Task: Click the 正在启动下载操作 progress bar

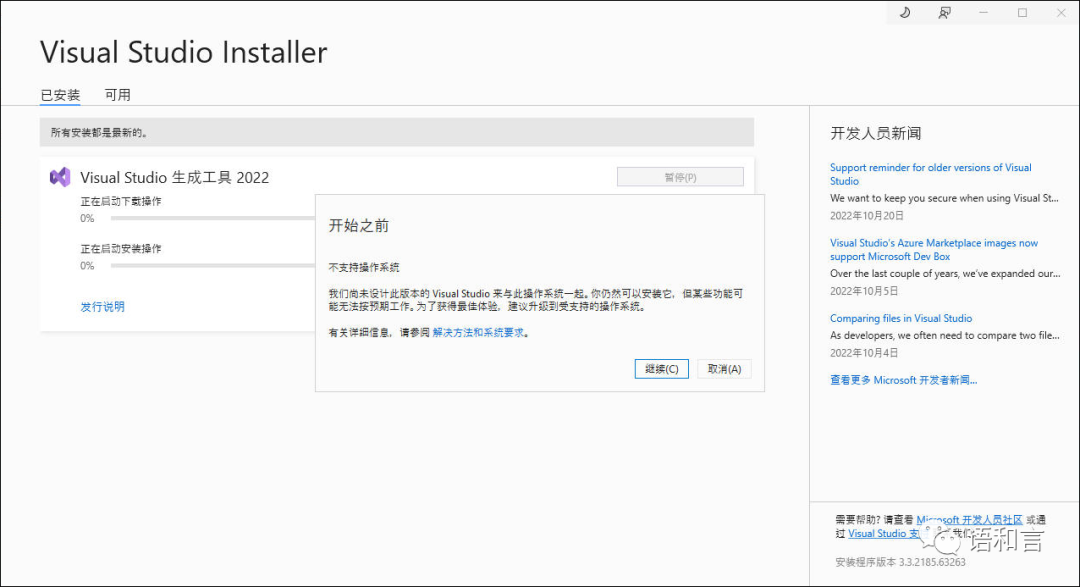Action: (x=212, y=218)
